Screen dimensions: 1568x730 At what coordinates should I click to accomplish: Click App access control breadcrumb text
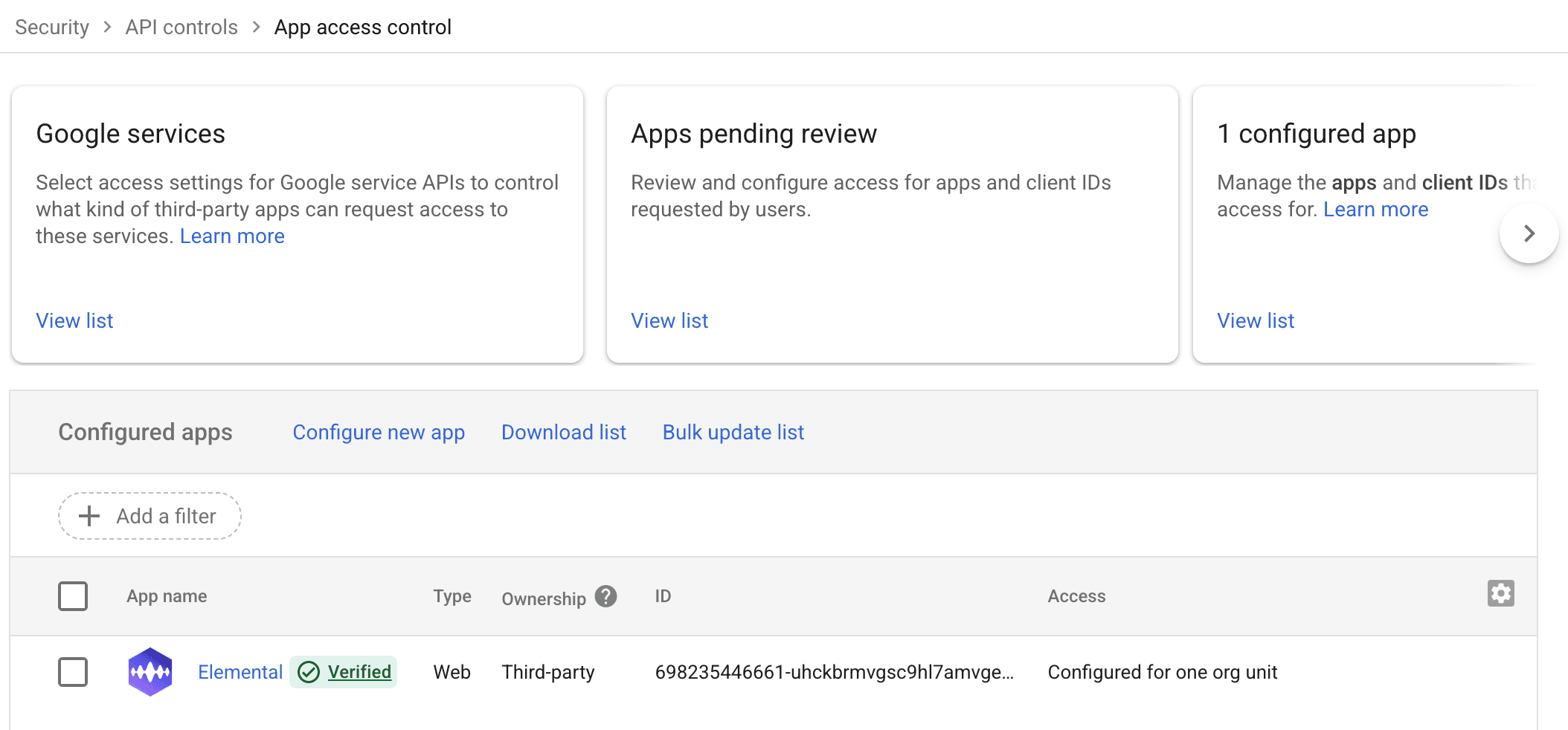click(x=363, y=28)
